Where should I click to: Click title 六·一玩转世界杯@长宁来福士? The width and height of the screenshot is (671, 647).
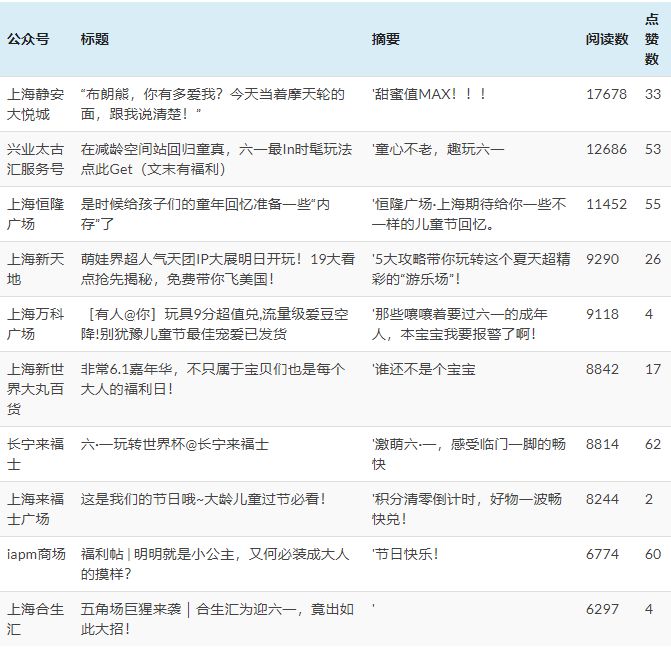[x=175, y=444]
